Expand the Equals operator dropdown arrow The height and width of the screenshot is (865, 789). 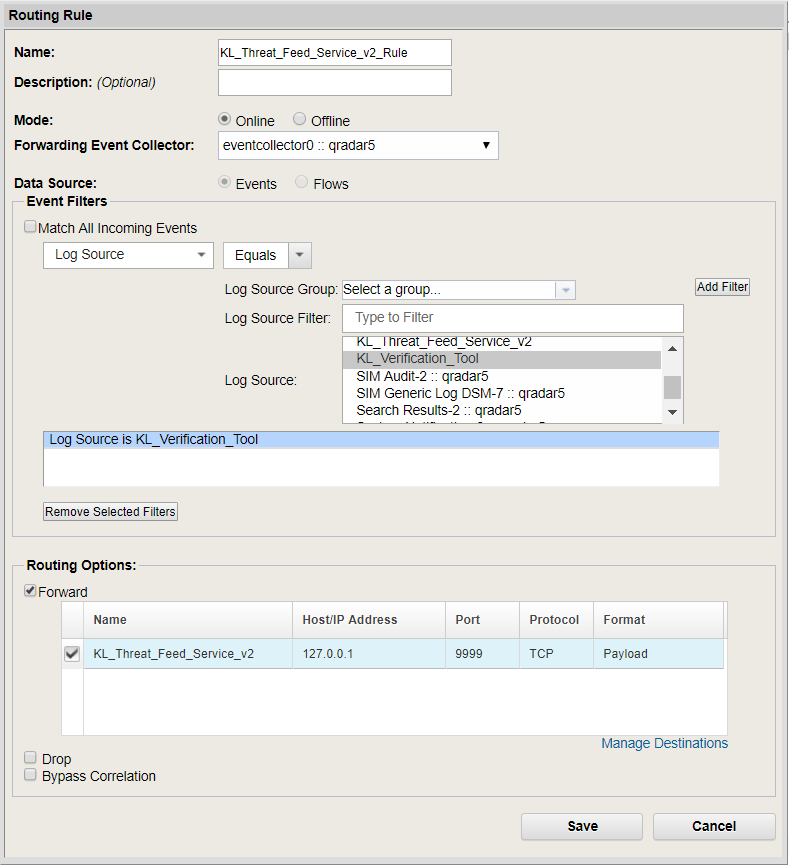(299, 255)
